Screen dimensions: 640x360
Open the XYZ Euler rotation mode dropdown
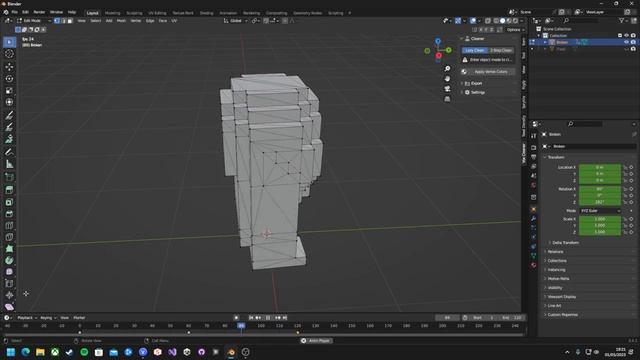coord(600,211)
